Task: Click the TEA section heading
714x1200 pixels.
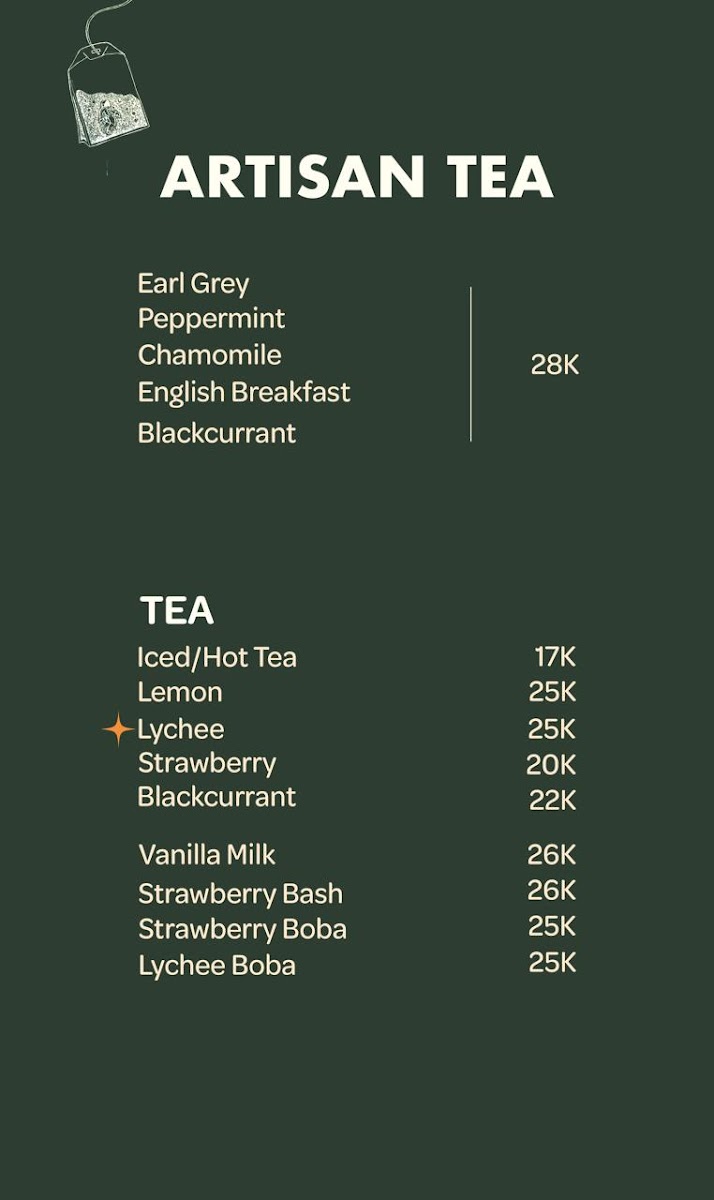Action: (176, 610)
